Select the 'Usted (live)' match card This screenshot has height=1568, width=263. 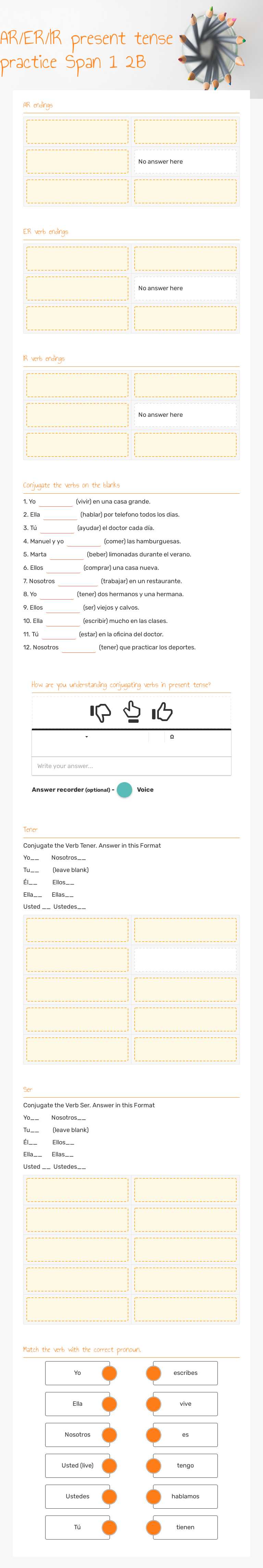(77, 1465)
